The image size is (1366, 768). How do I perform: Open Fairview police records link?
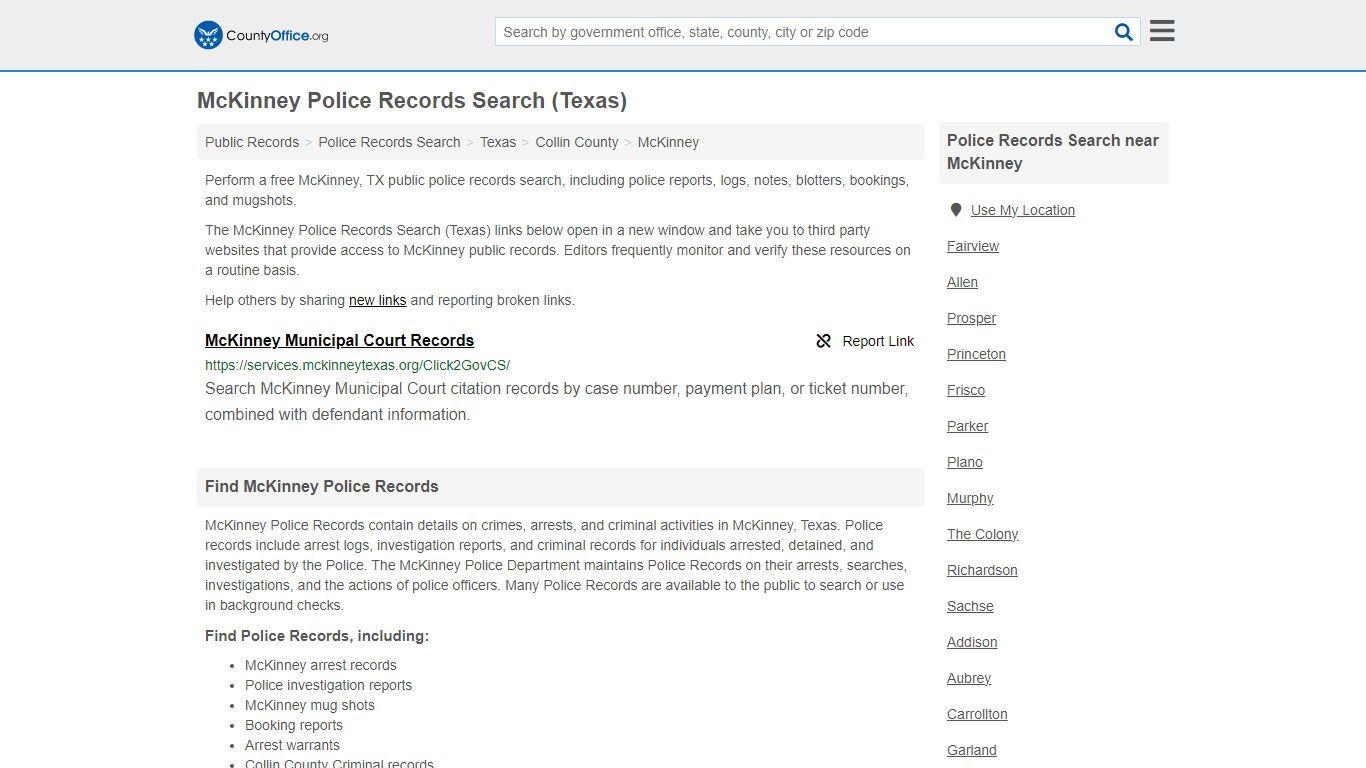coord(973,246)
